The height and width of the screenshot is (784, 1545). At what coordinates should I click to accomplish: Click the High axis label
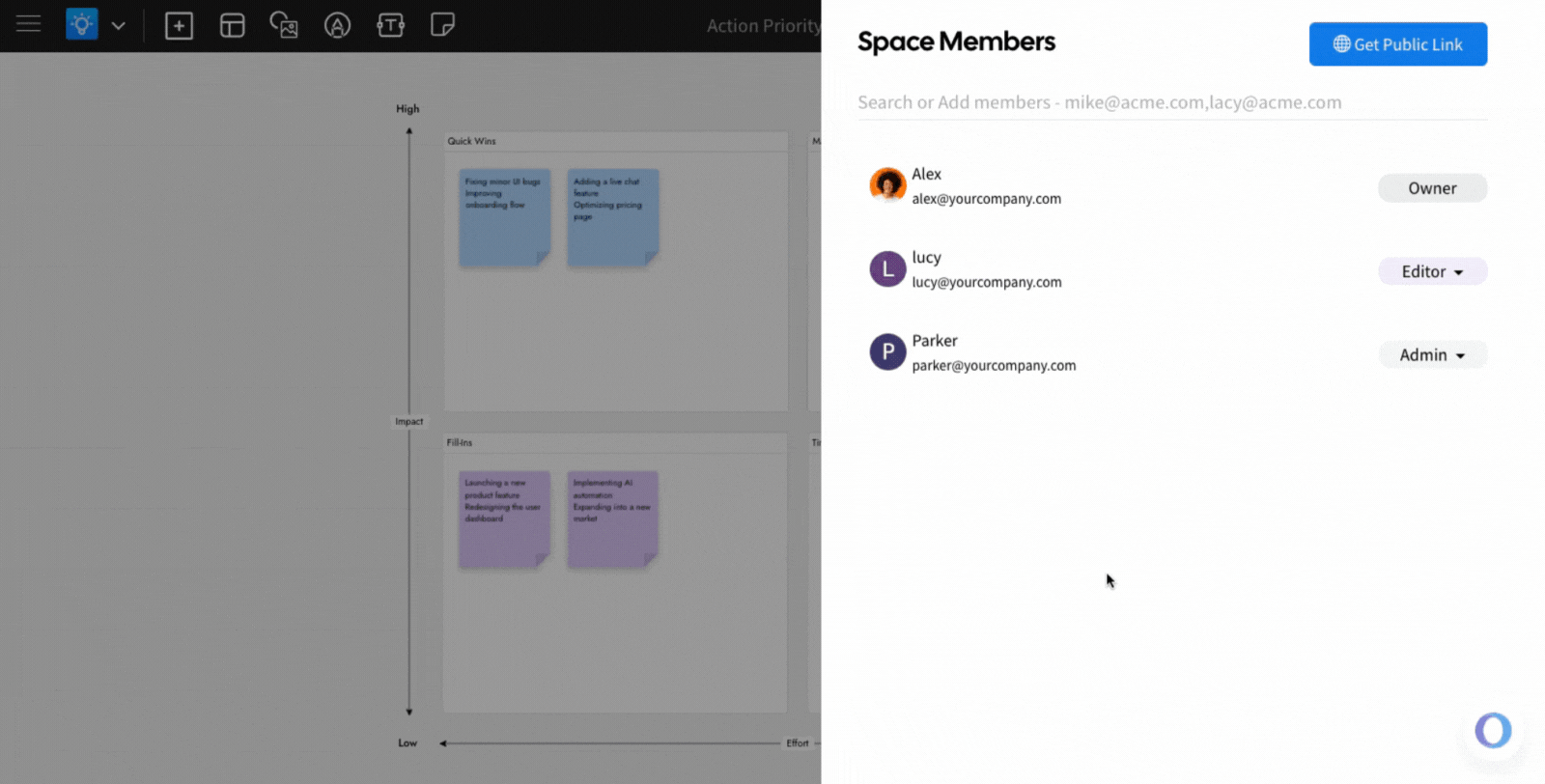click(x=407, y=109)
